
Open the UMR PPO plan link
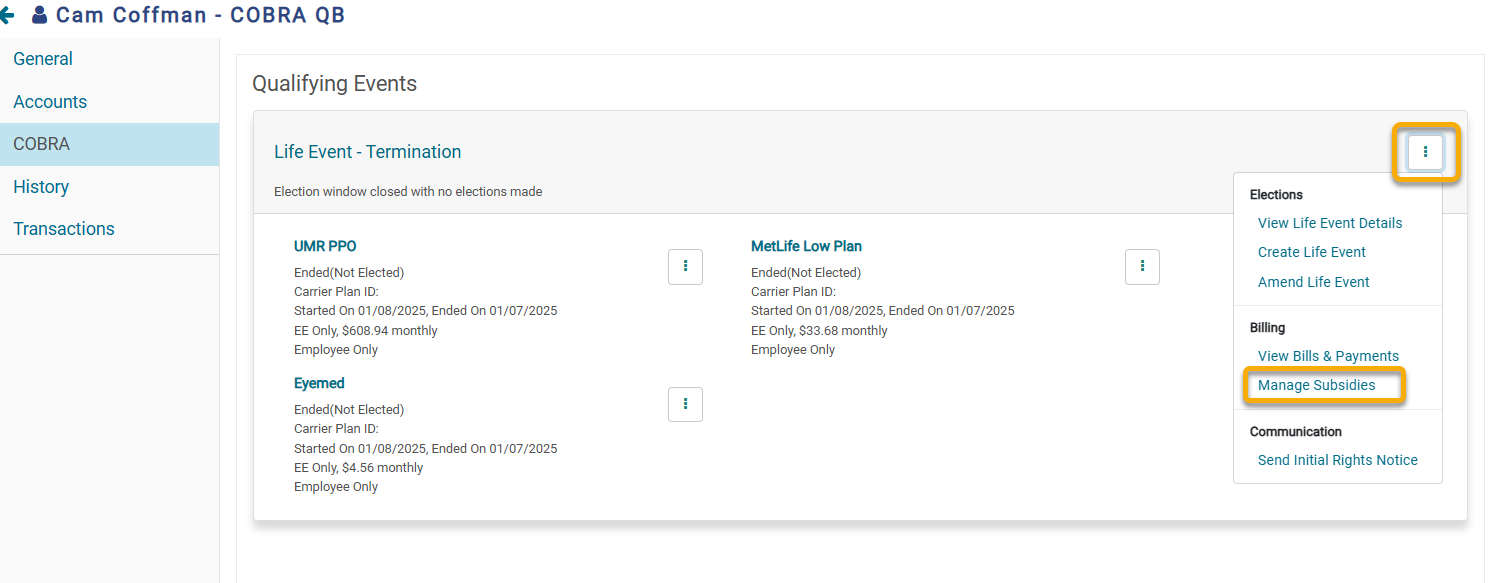pyautogui.click(x=325, y=246)
